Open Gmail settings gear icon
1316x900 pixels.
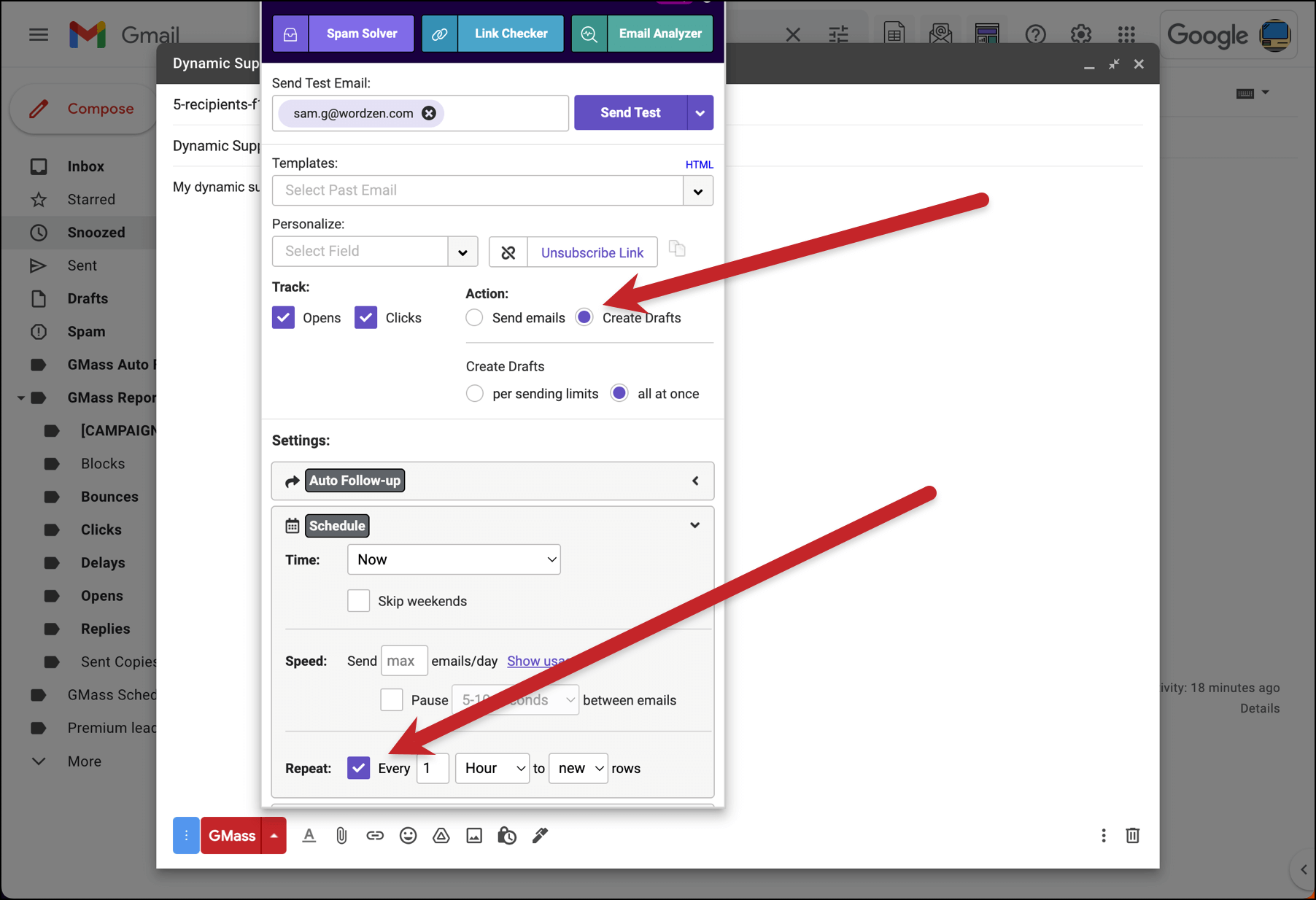coord(1081,34)
